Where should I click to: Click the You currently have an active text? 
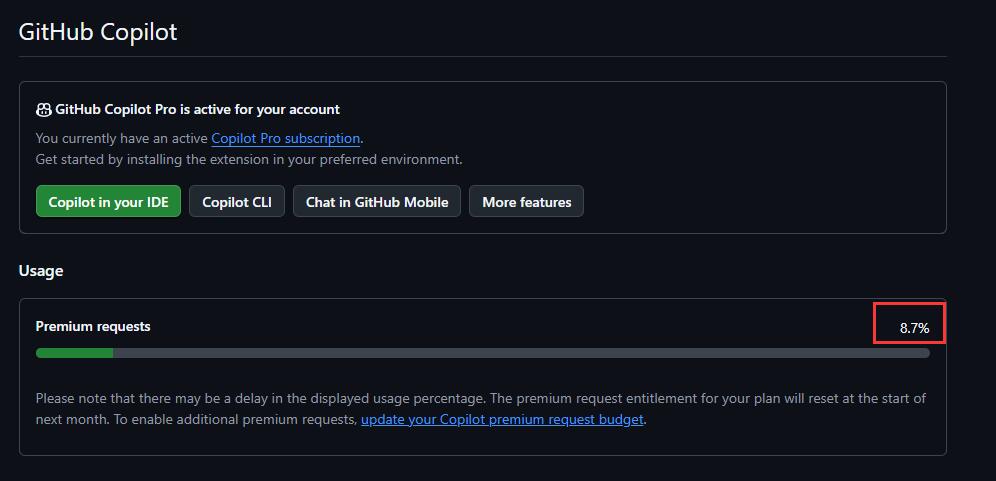point(122,138)
